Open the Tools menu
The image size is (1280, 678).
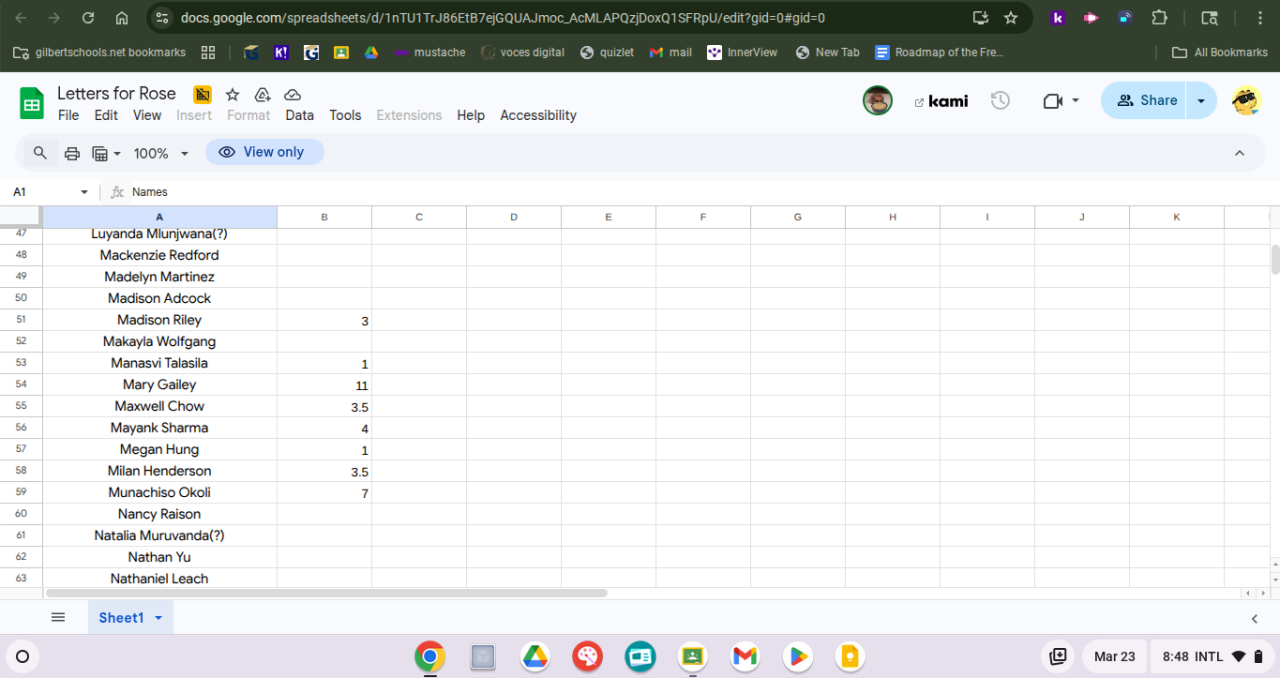(x=345, y=115)
